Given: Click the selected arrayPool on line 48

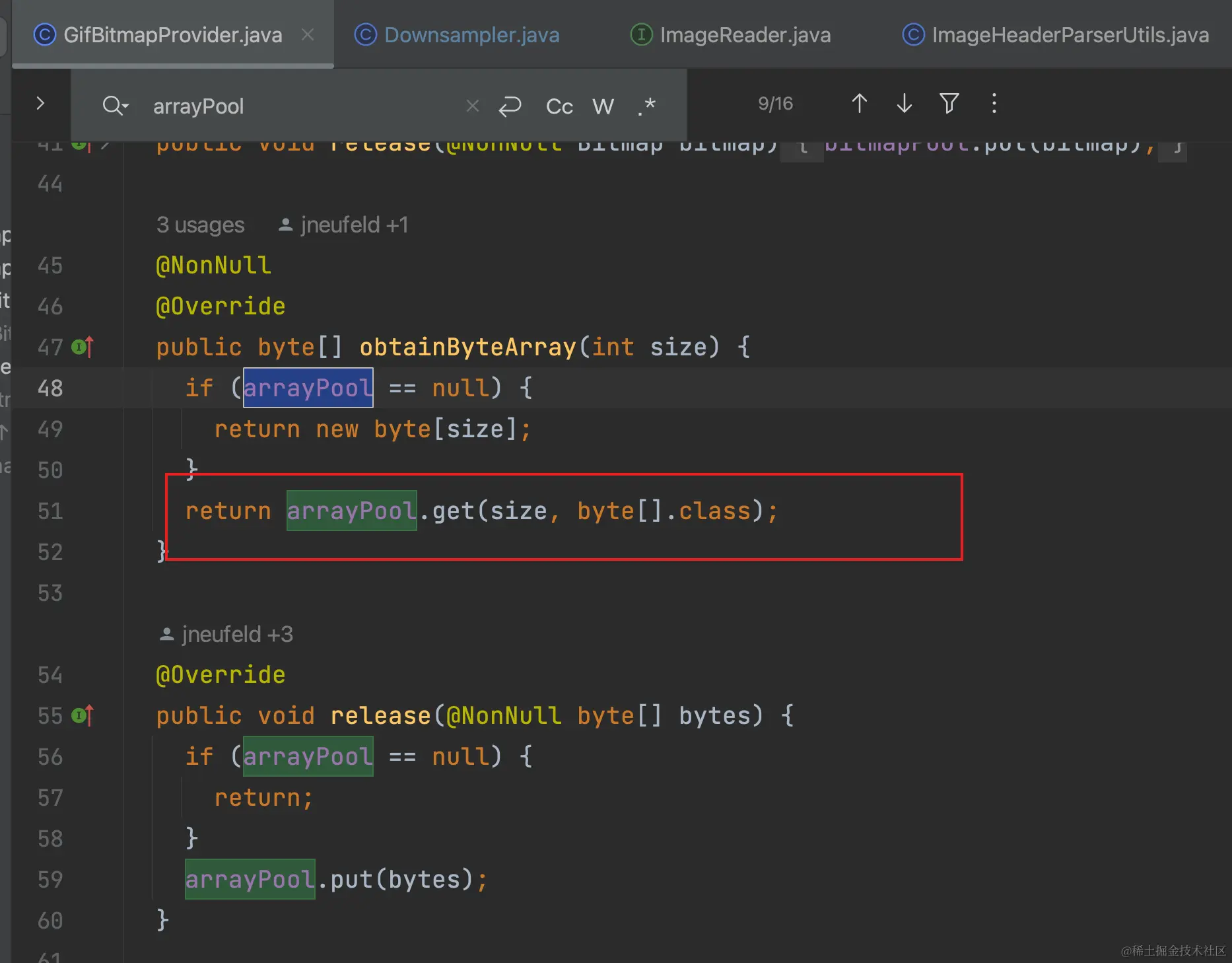Looking at the screenshot, I should point(308,388).
